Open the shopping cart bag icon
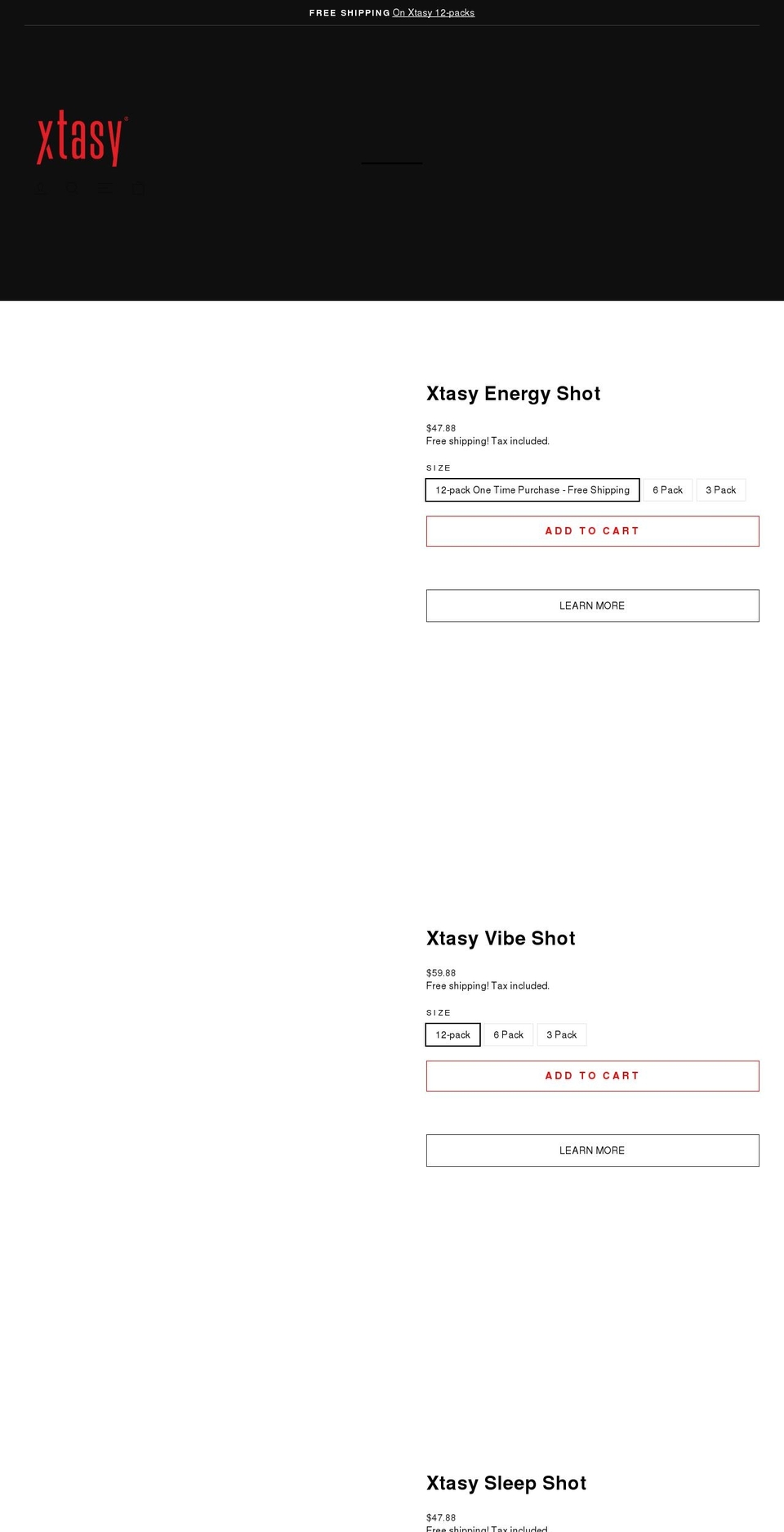Viewport: 784px width, 1532px height. pyautogui.click(x=138, y=189)
